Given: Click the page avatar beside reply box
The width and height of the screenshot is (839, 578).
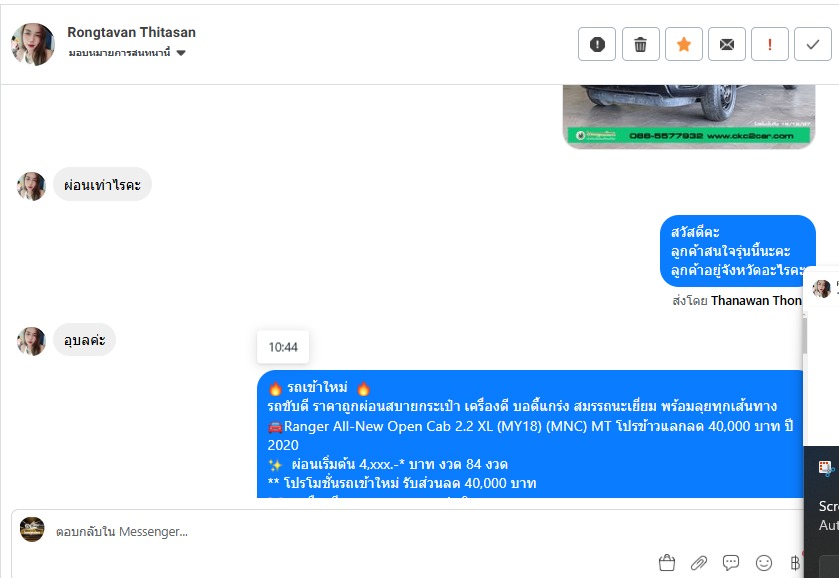Looking at the screenshot, I should point(32,529).
